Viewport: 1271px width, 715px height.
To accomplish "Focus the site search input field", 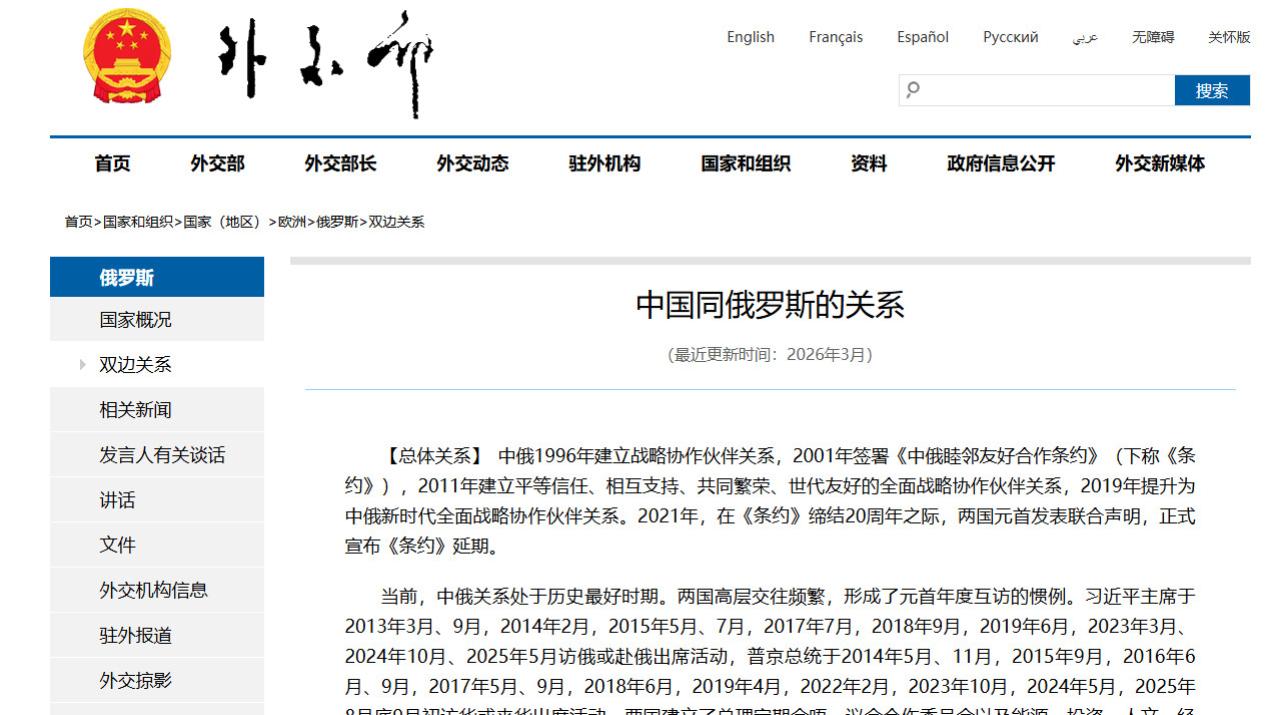I will tap(1037, 90).
